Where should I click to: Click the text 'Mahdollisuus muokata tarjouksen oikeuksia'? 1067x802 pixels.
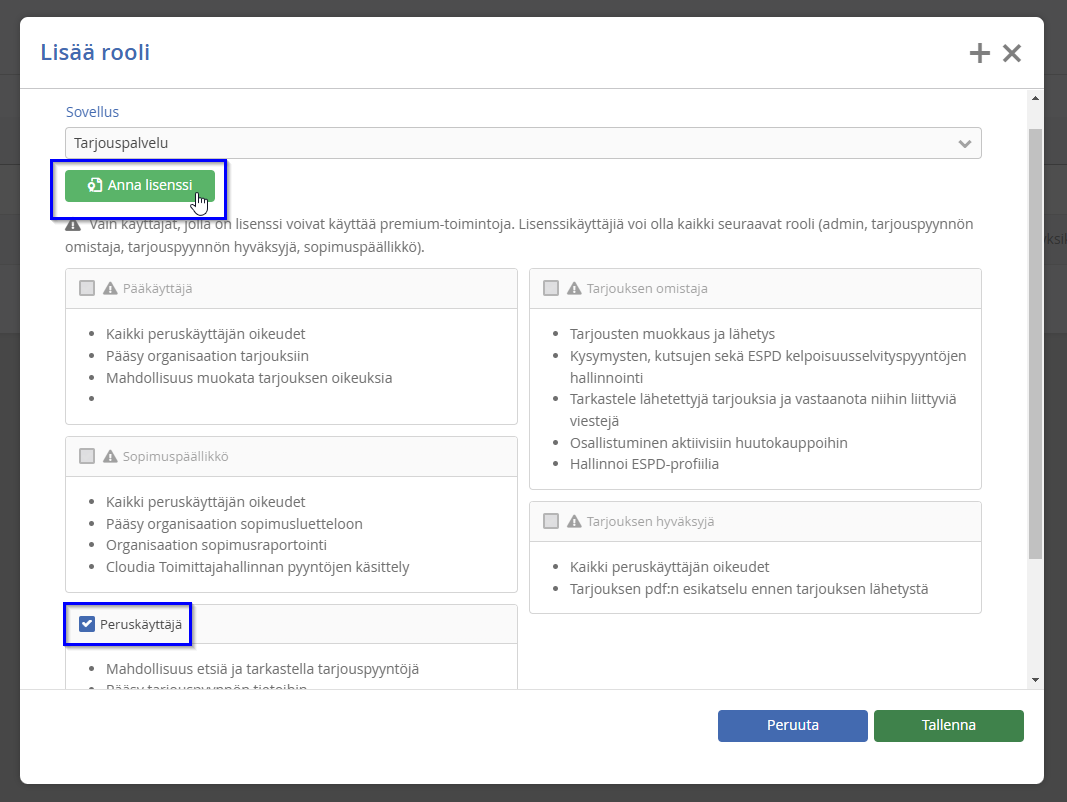click(249, 378)
